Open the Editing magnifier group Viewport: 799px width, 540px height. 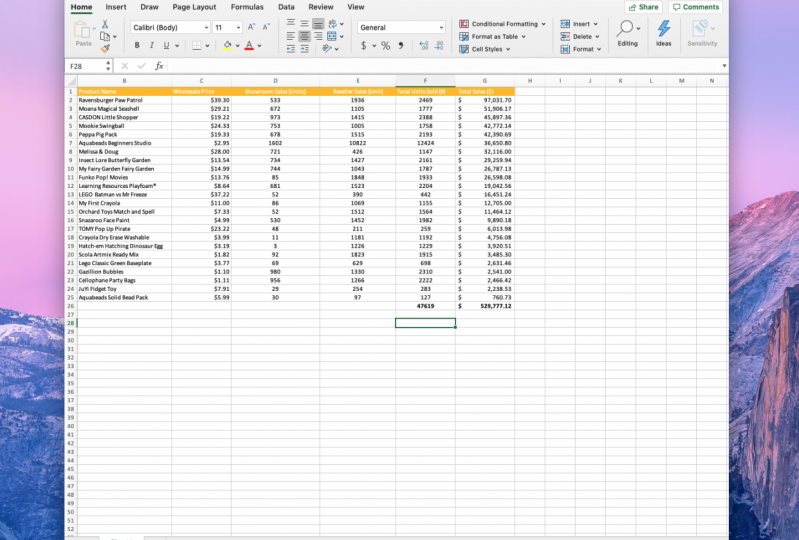tap(627, 34)
